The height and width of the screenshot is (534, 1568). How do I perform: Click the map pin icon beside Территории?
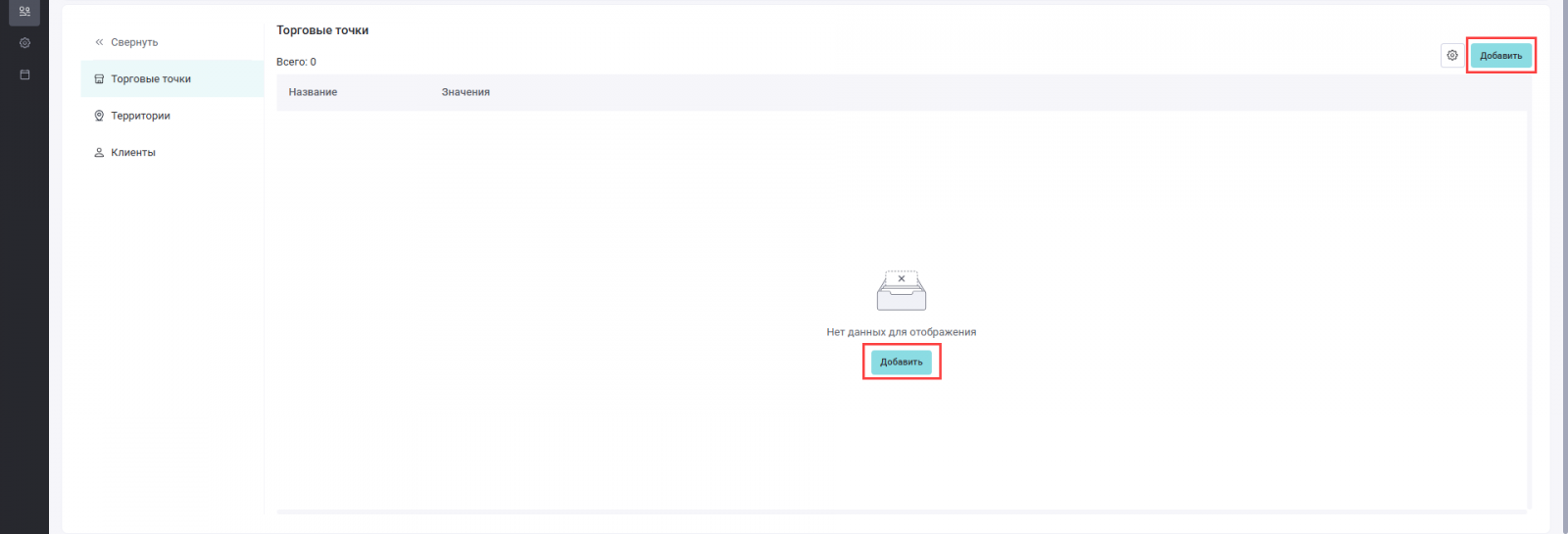click(x=99, y=116)
